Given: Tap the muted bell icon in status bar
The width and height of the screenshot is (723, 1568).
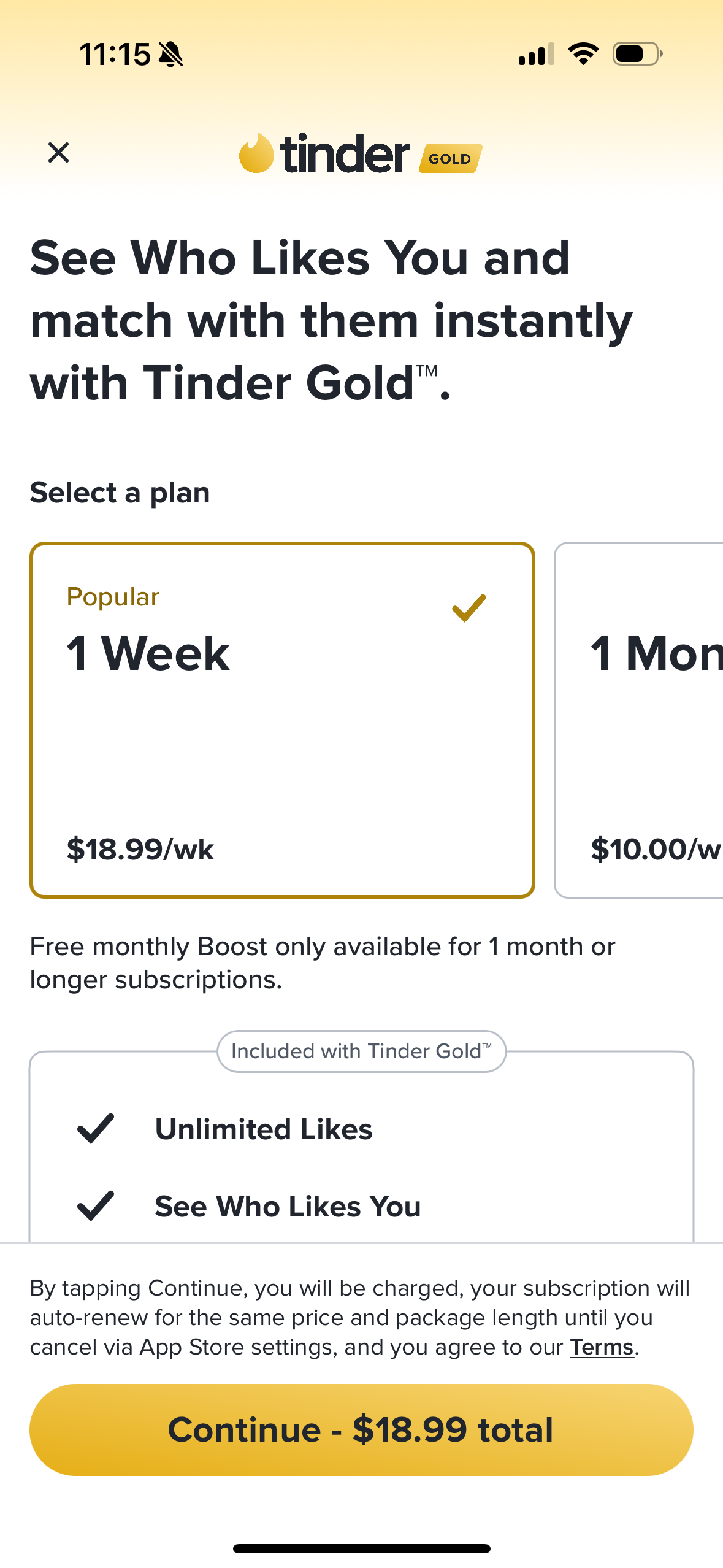Looking at the screenshot, I should tap(170, 55).
